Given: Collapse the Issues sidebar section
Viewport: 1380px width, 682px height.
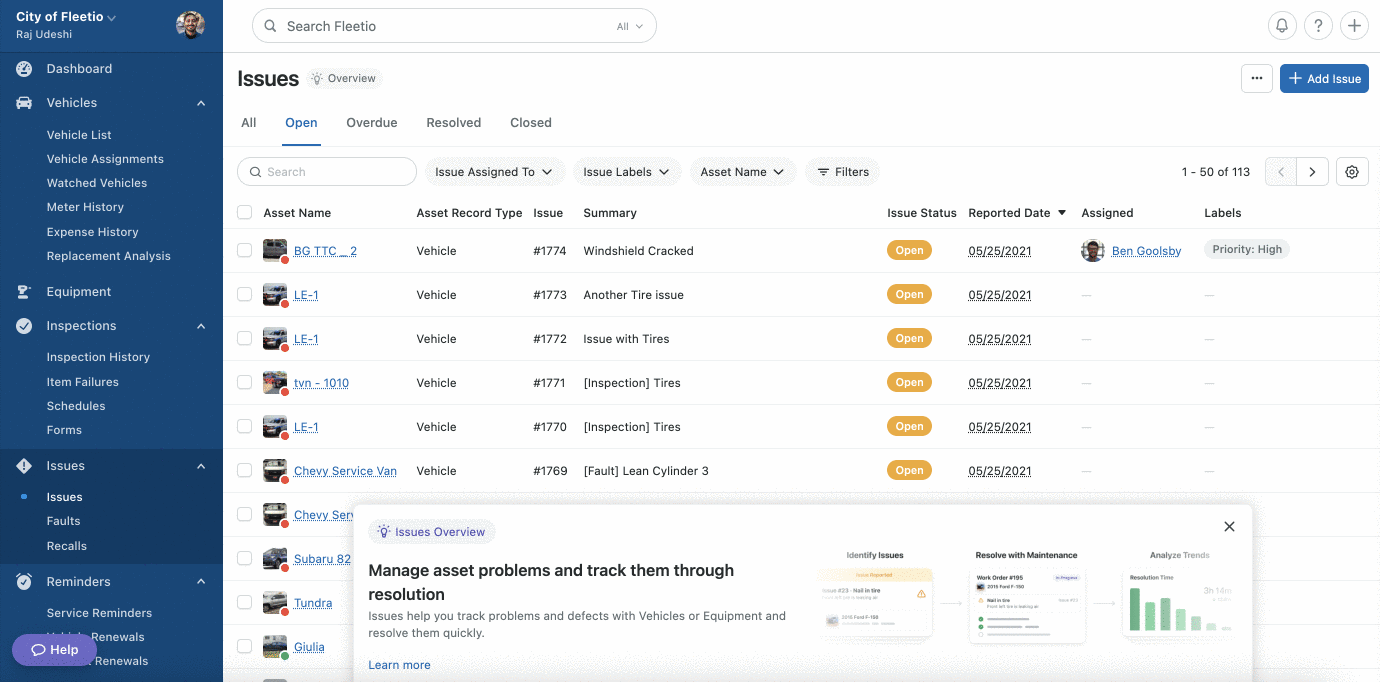Looking at the screenshot, I should pyautogui.click(x=201, y=466).
